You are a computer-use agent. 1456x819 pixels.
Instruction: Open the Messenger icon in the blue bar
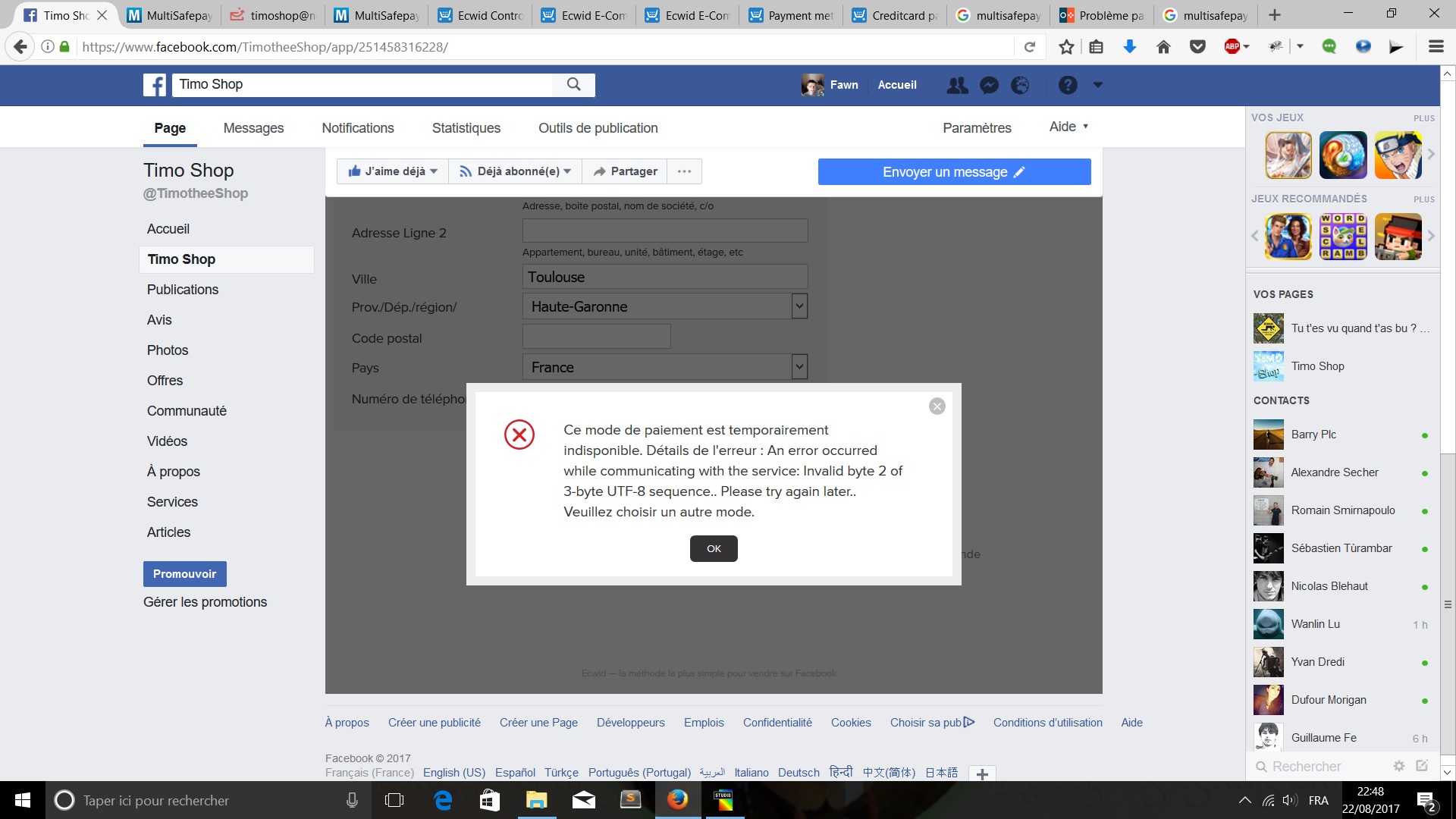(x=989, y=85)
